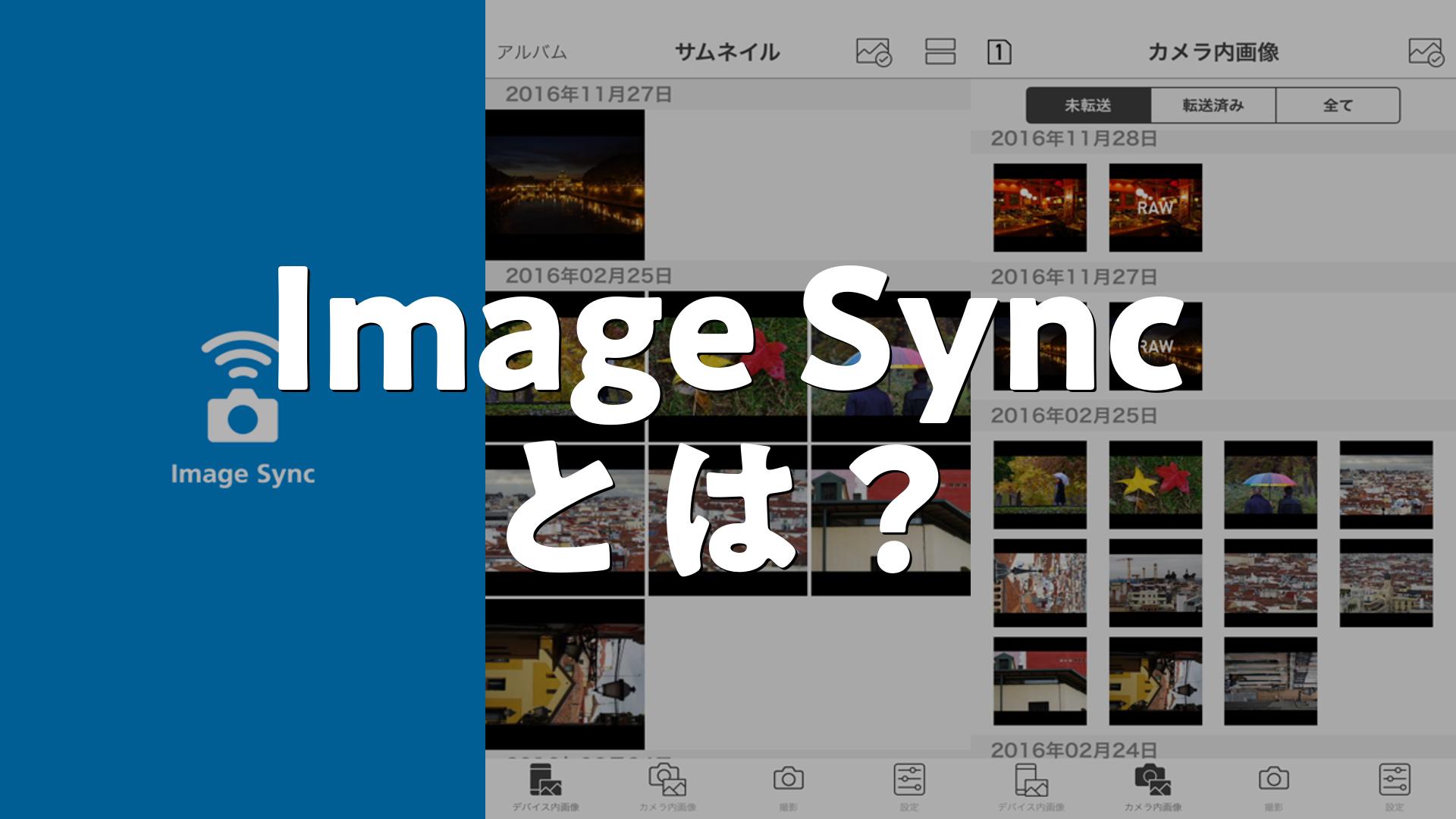Tap the 2016年02月25日 header in the サムネイル screen
Screen dimensions: 1456x819
click(588, 276)
